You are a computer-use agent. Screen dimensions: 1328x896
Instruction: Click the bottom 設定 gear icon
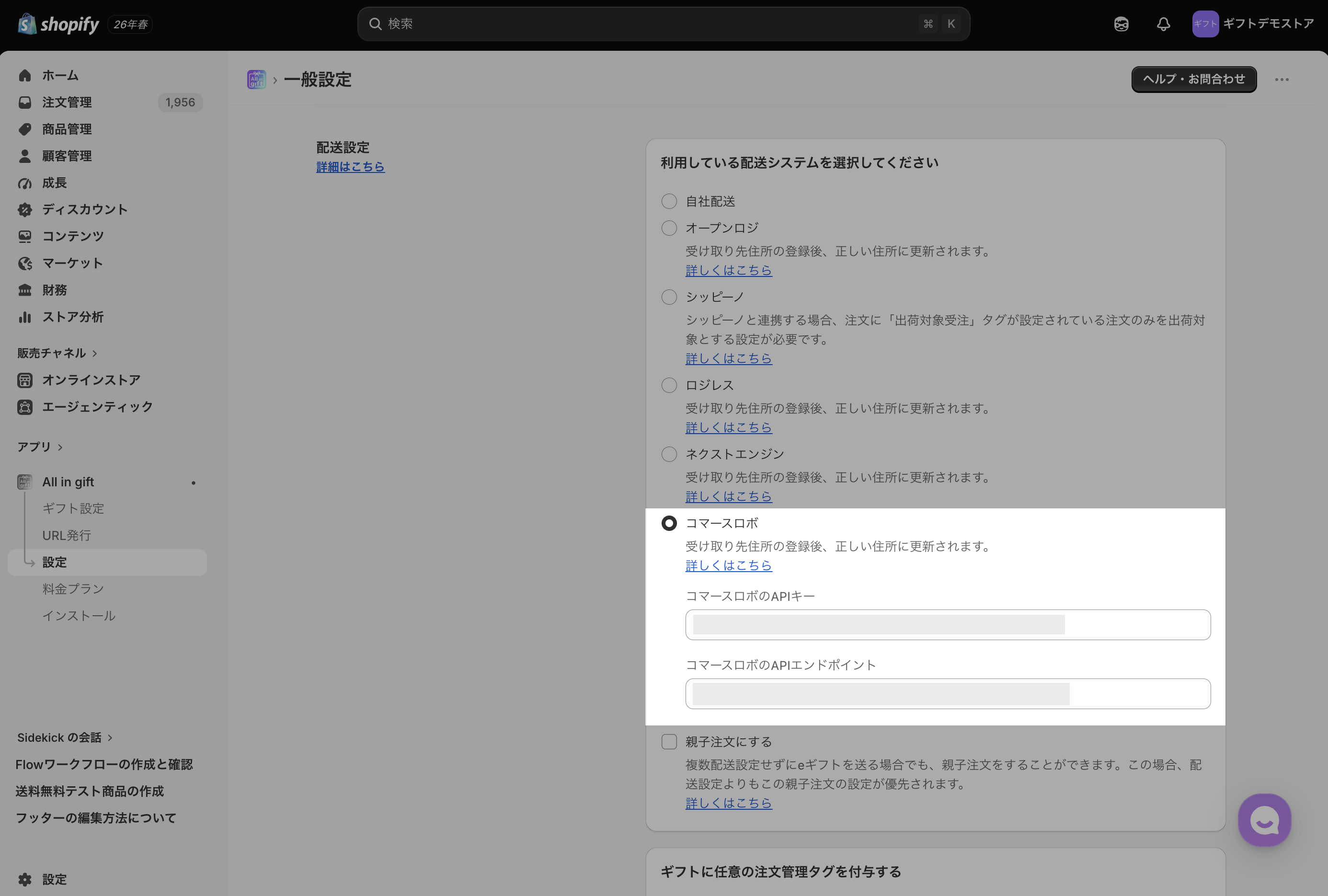tap(24, 879)
